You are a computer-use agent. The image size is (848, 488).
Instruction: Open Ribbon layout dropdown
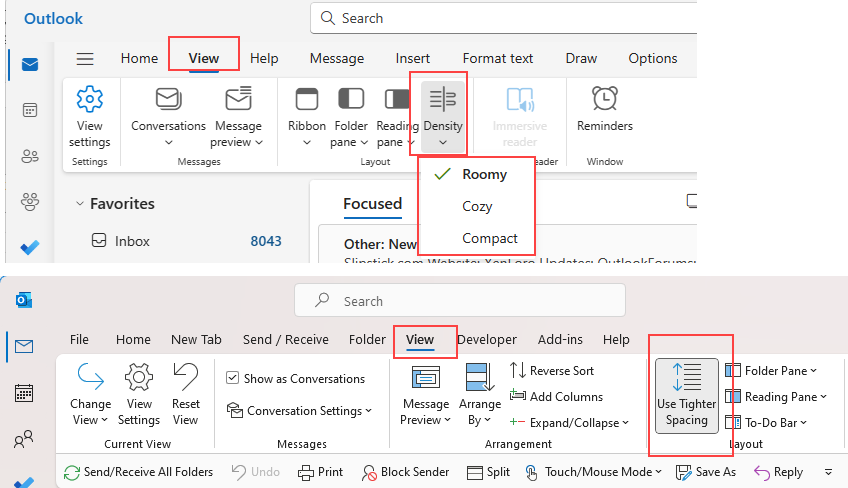307,116
